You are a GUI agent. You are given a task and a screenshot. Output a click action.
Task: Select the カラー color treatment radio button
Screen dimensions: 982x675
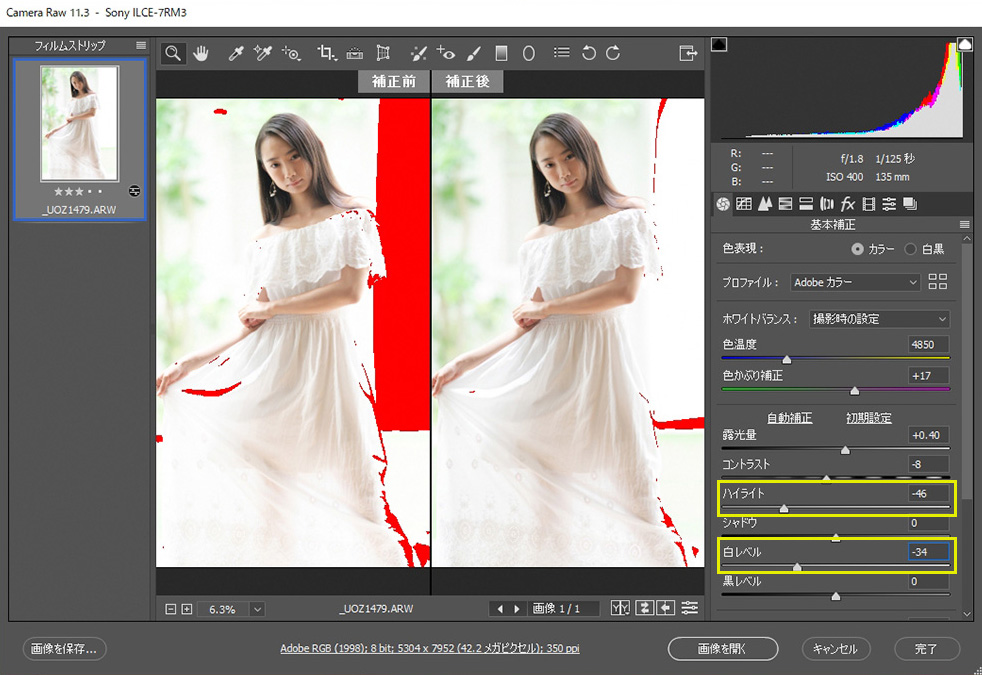(x=857, y=249)
